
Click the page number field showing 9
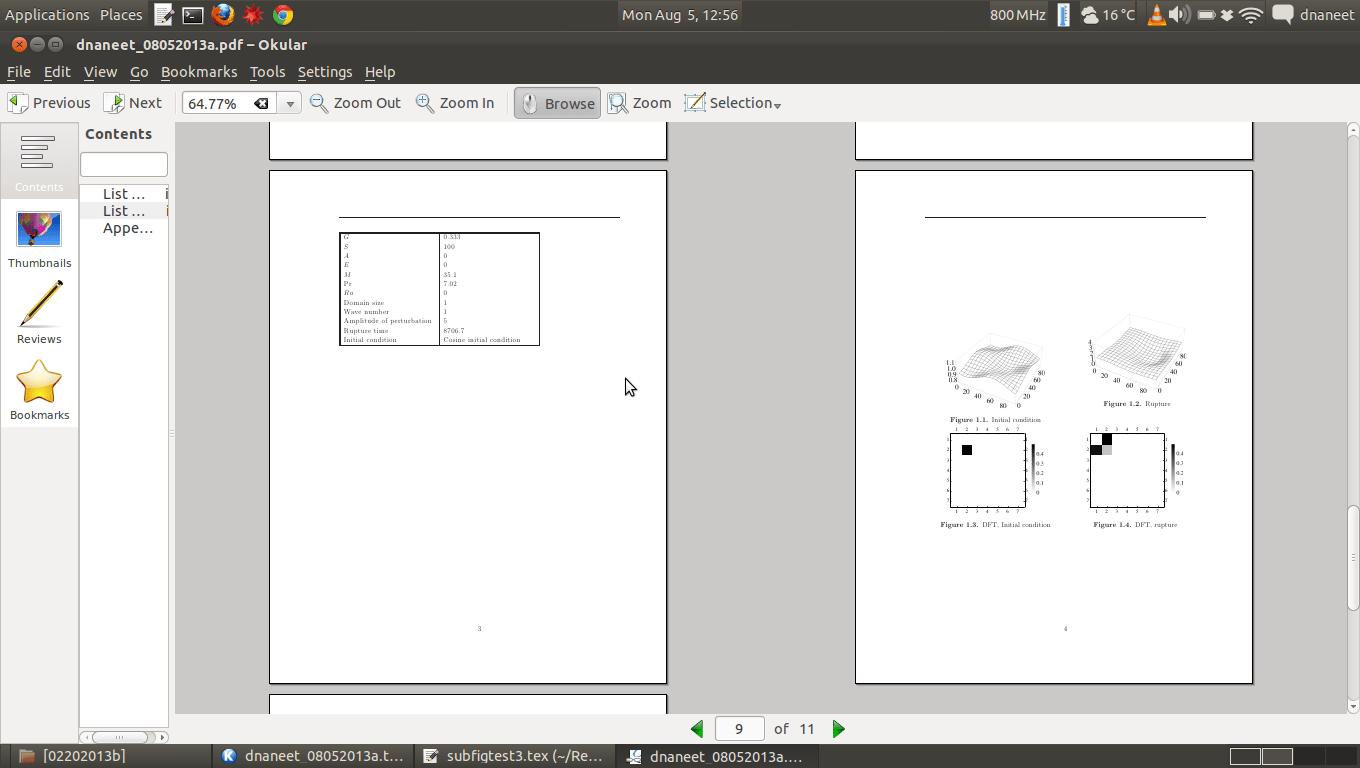[739, 729]
